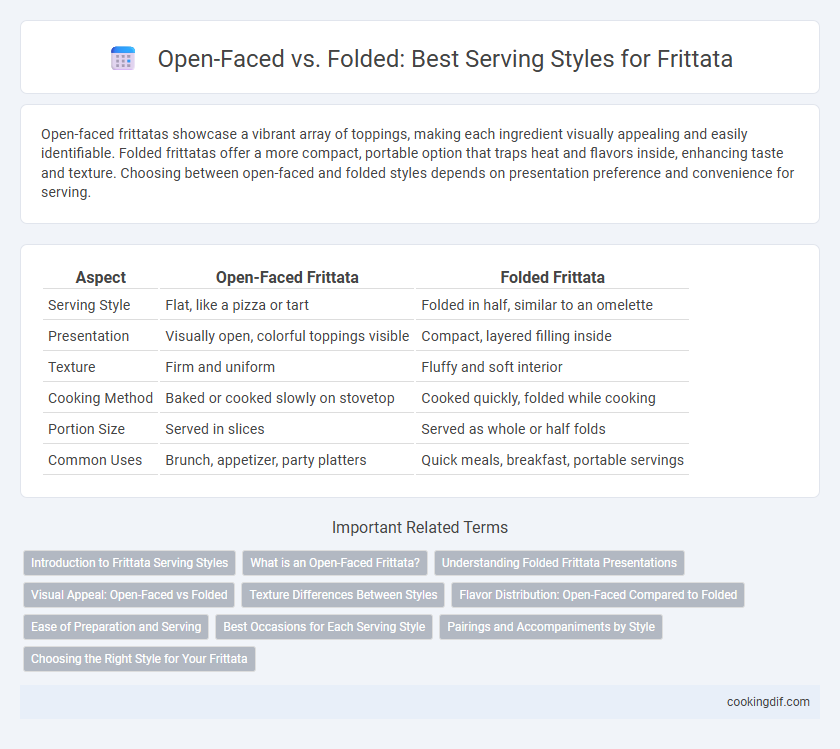Click the 'Open-Faced Frittata' column header
The image size is (840, 749).
click(287, 277)
